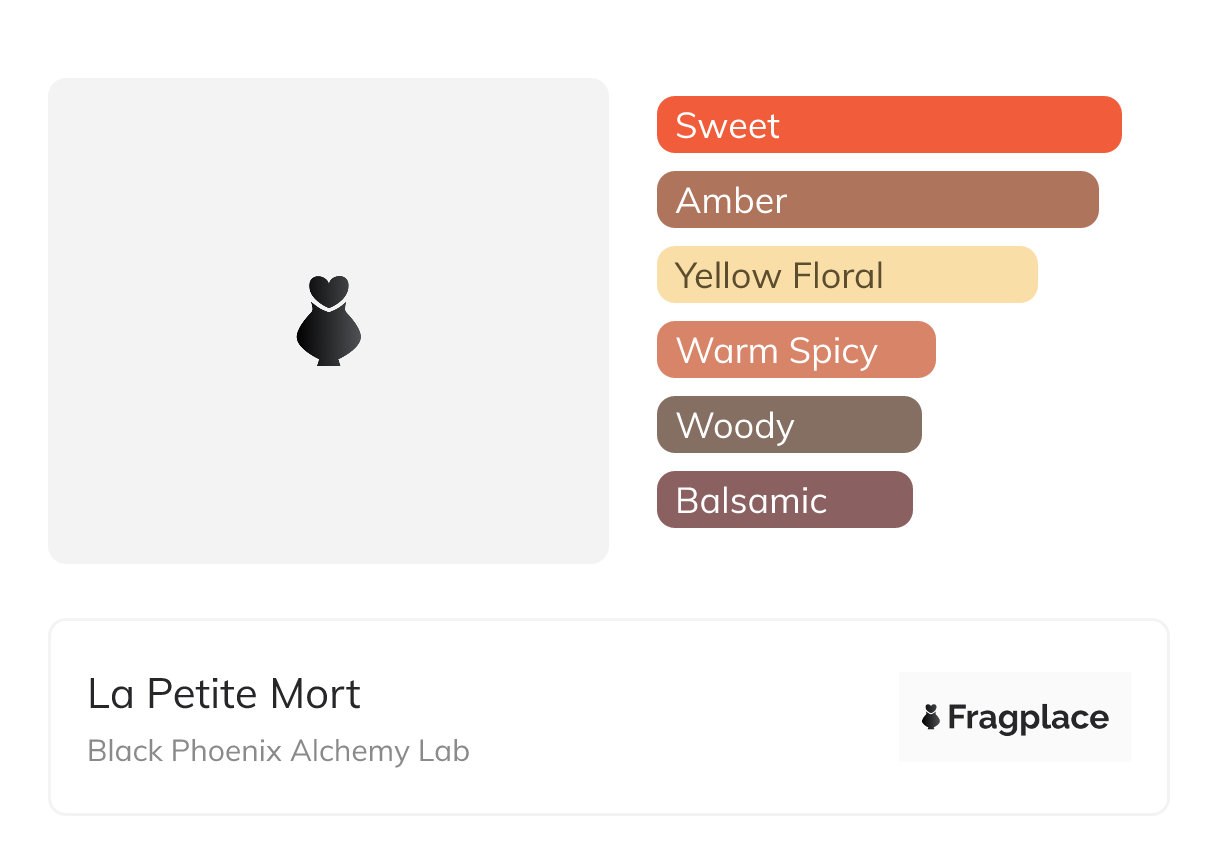Click the 'Yellow Floral' label text
Viewport: 1218px width, 864px height.
[x=779, y=276]
